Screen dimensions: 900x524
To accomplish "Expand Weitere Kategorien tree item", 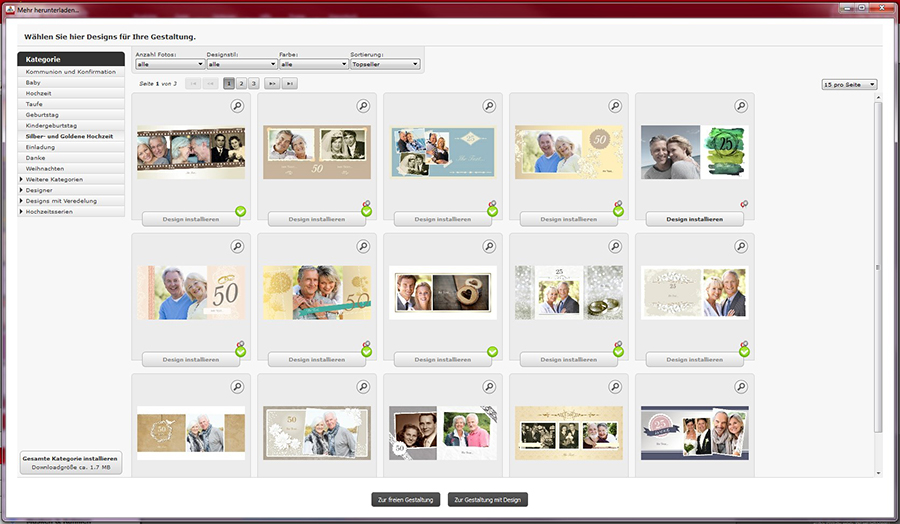I will point(21,180).
